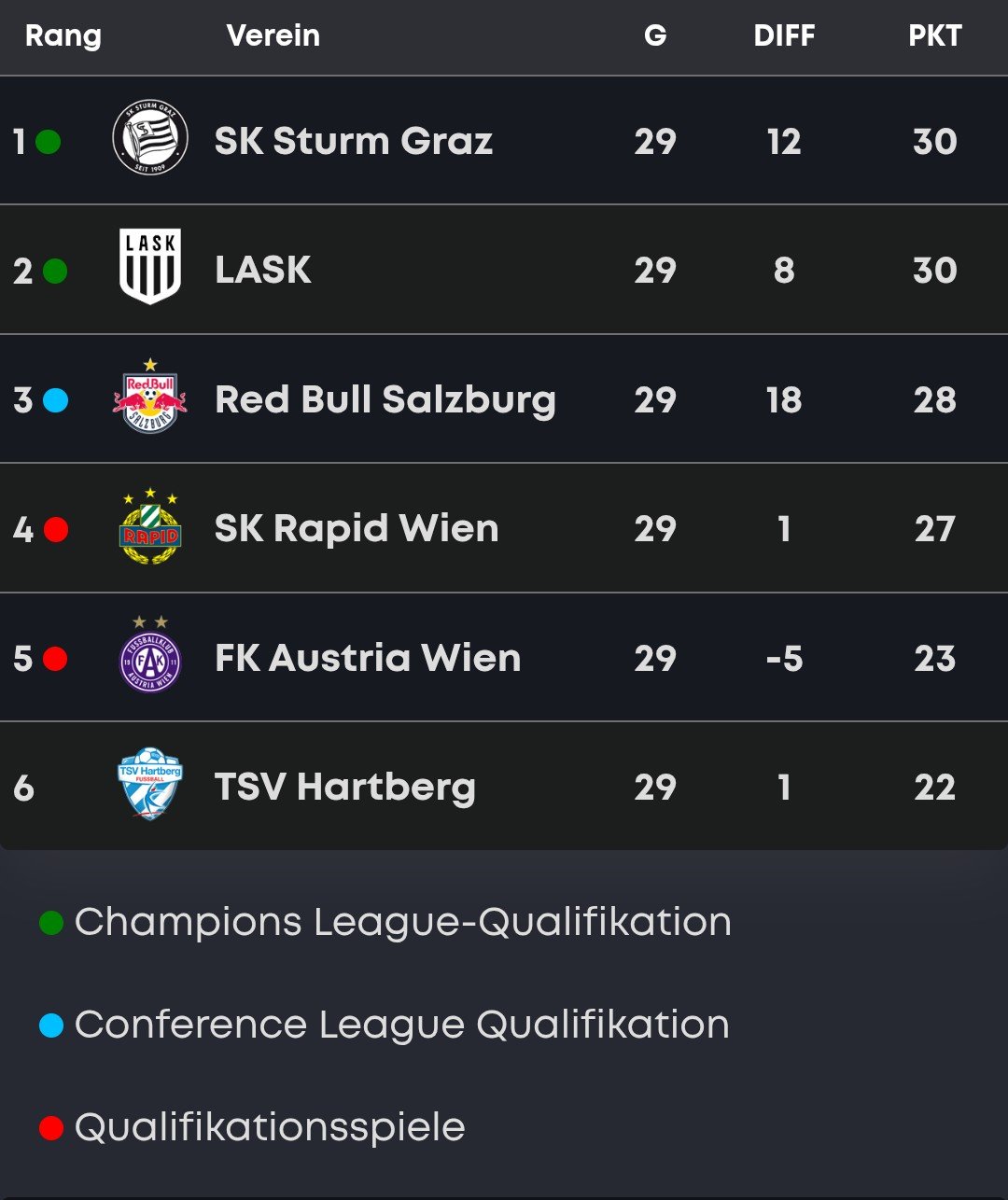Viewport: 1008px width, 1200px height.
Task: Click the Verein column header
Action: point(273,36)
